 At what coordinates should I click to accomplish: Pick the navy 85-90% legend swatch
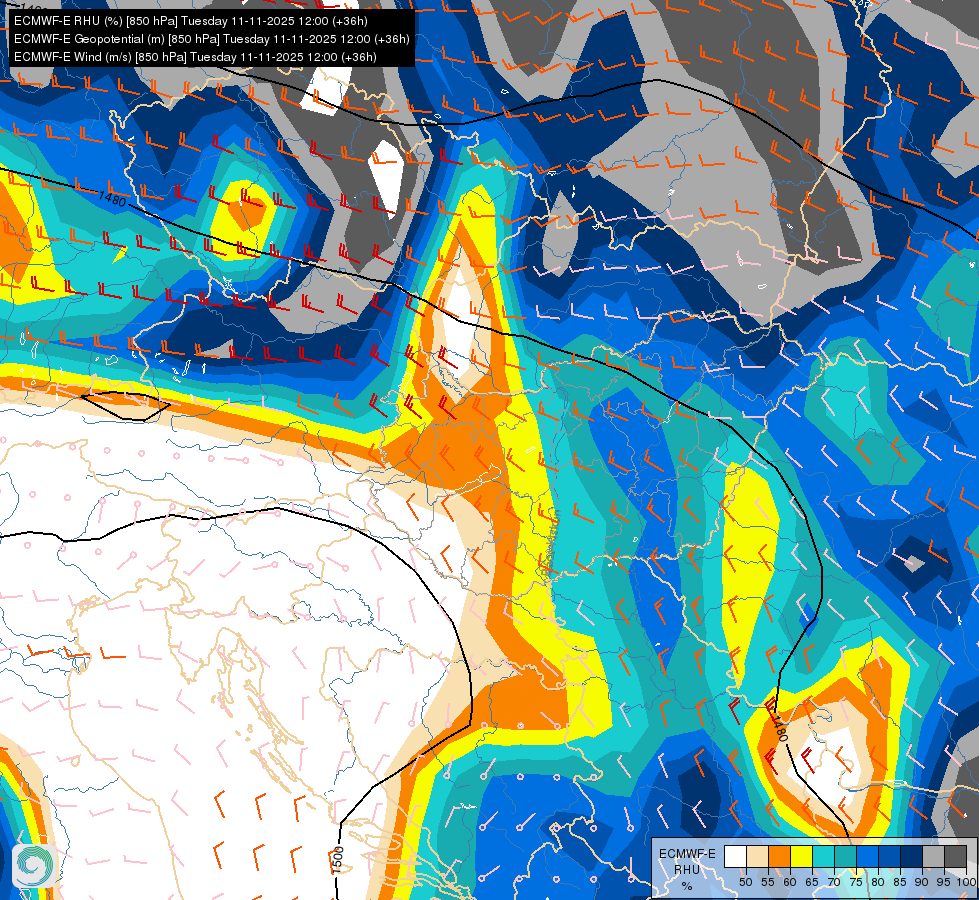912,856
